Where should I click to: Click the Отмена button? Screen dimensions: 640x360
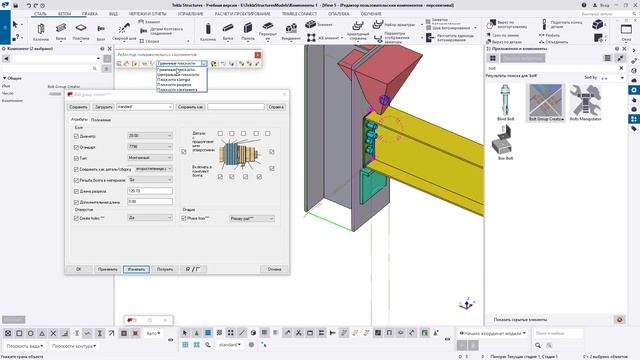pos(275,269)
